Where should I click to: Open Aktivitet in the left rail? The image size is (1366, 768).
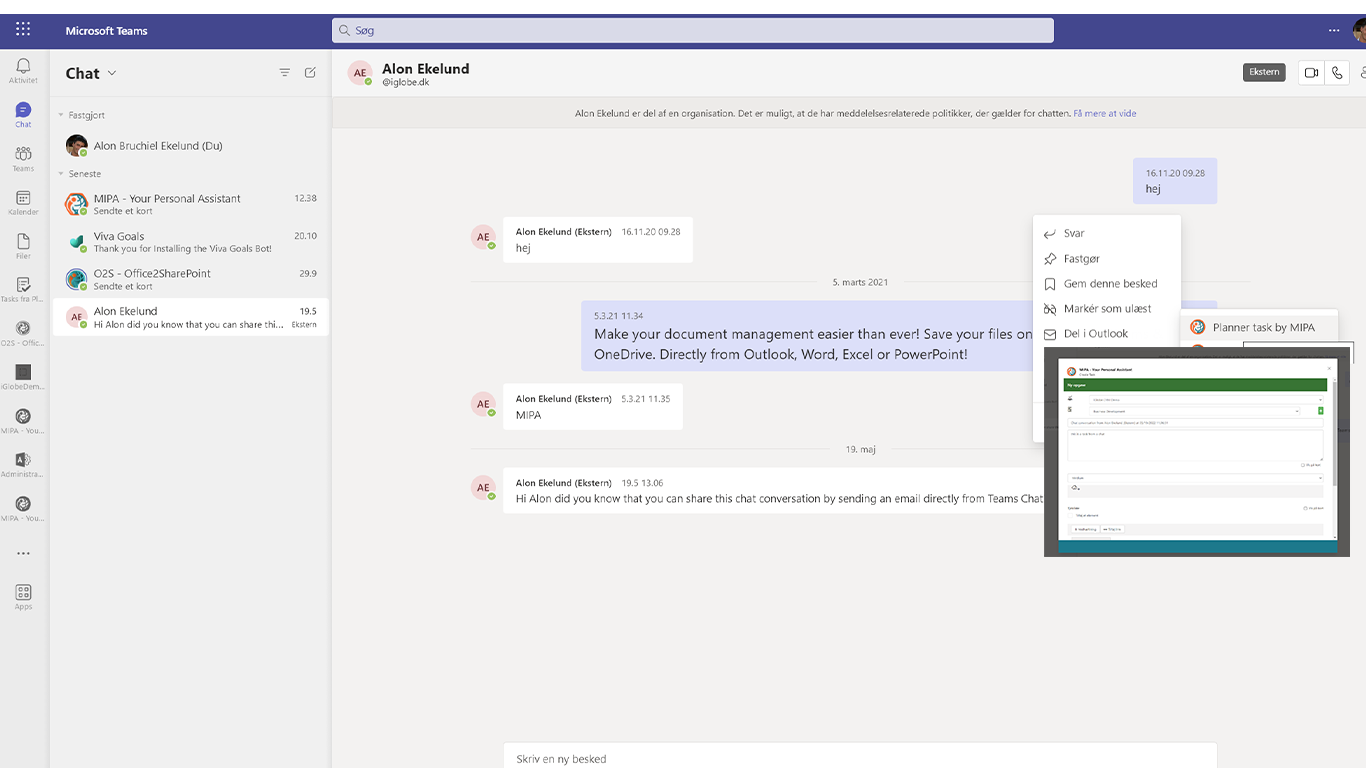[x=23, y=71]
